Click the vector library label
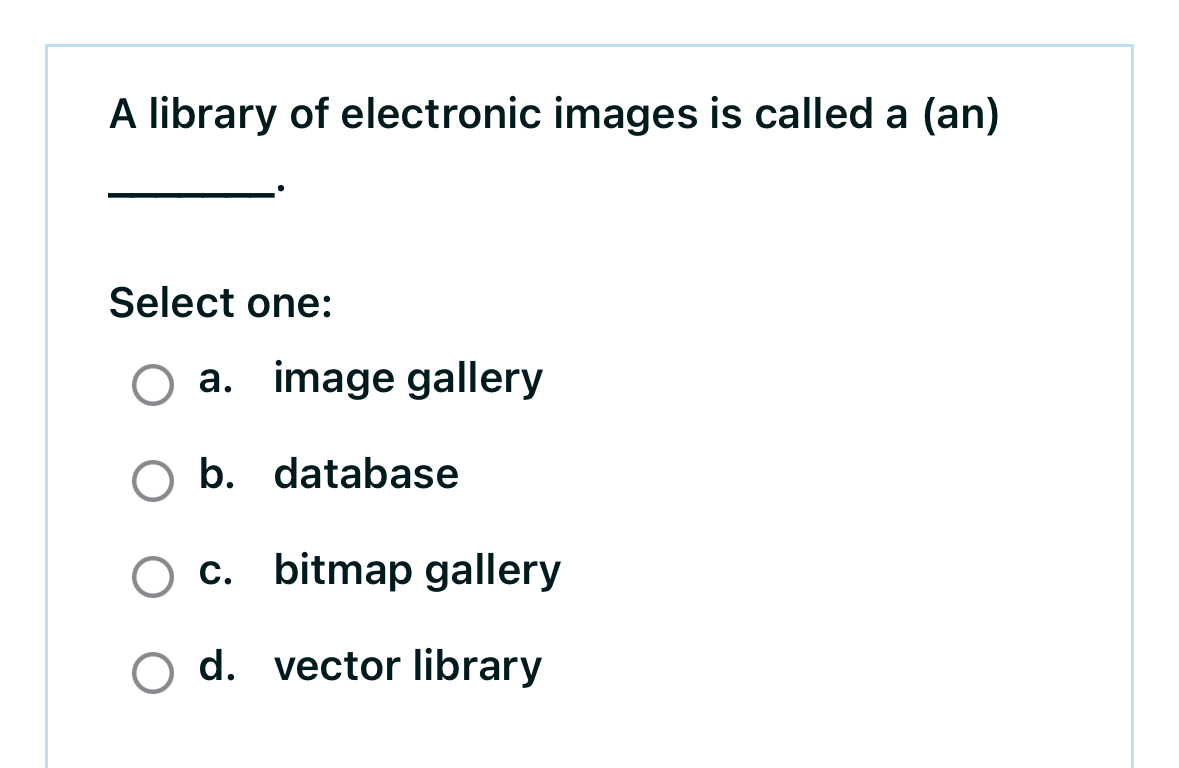The image size is (1179, 768). point(407,667)
